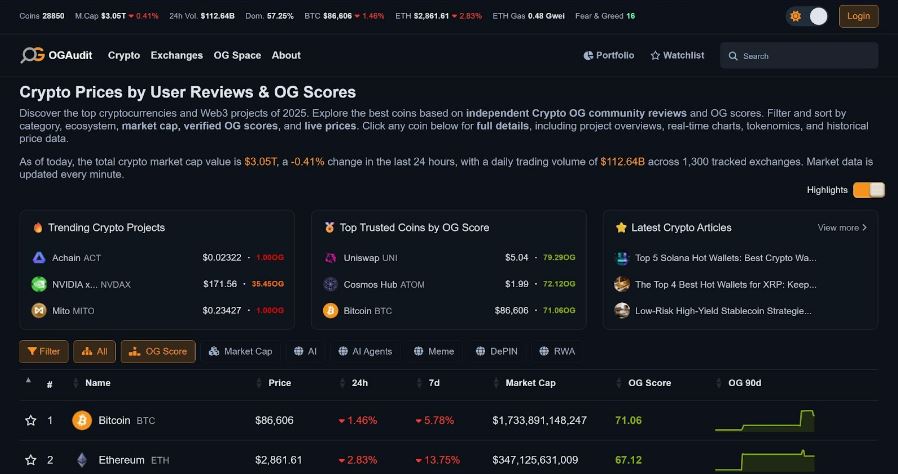Click the Login button
Screen dimensions: 898x474
[x=858, y=15]
